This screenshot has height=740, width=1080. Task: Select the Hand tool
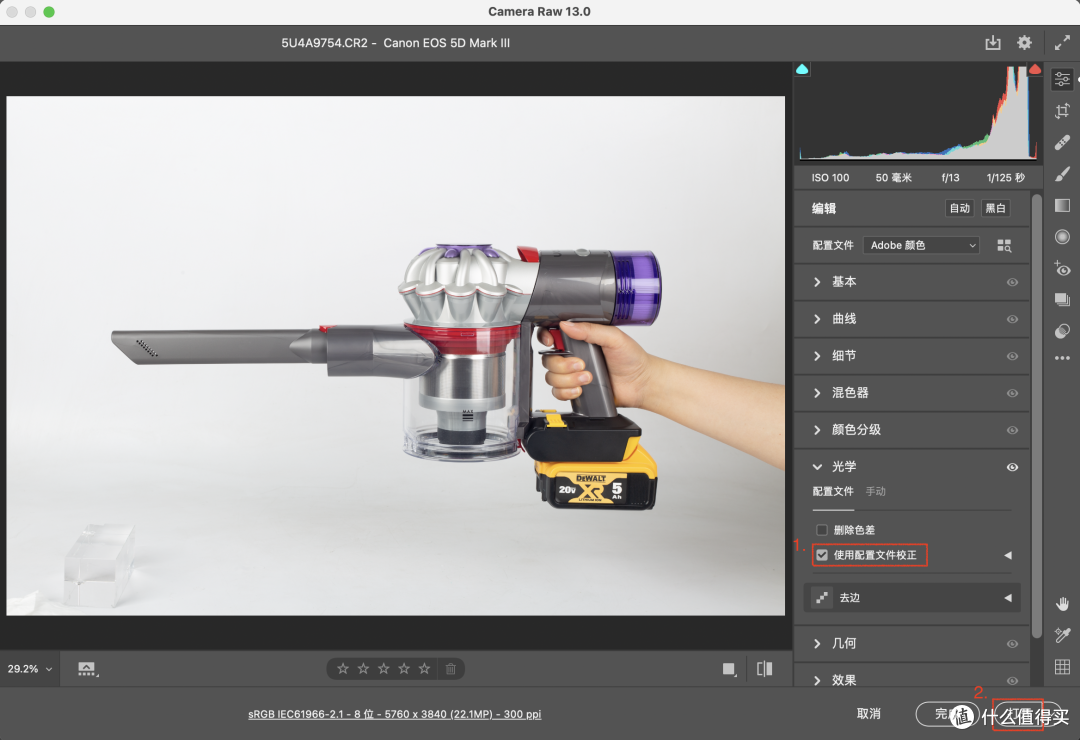1062,604
